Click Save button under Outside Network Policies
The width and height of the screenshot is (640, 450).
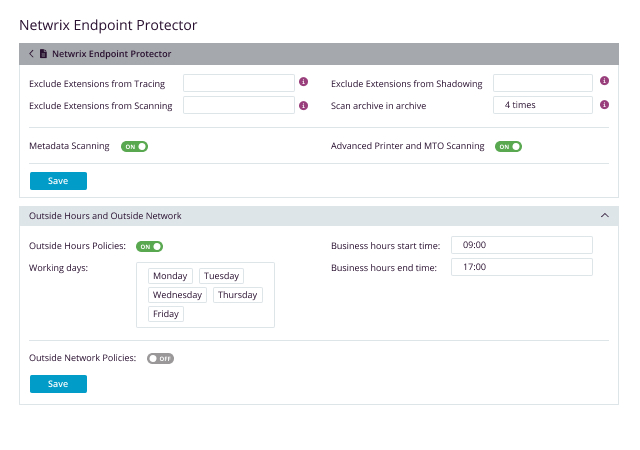[58, 384]
